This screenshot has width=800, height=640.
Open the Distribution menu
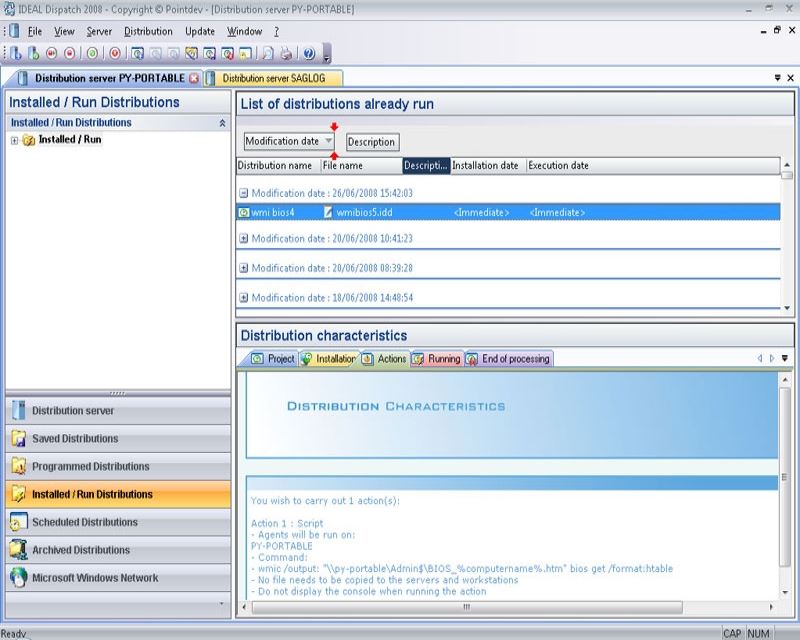point(148,31)
